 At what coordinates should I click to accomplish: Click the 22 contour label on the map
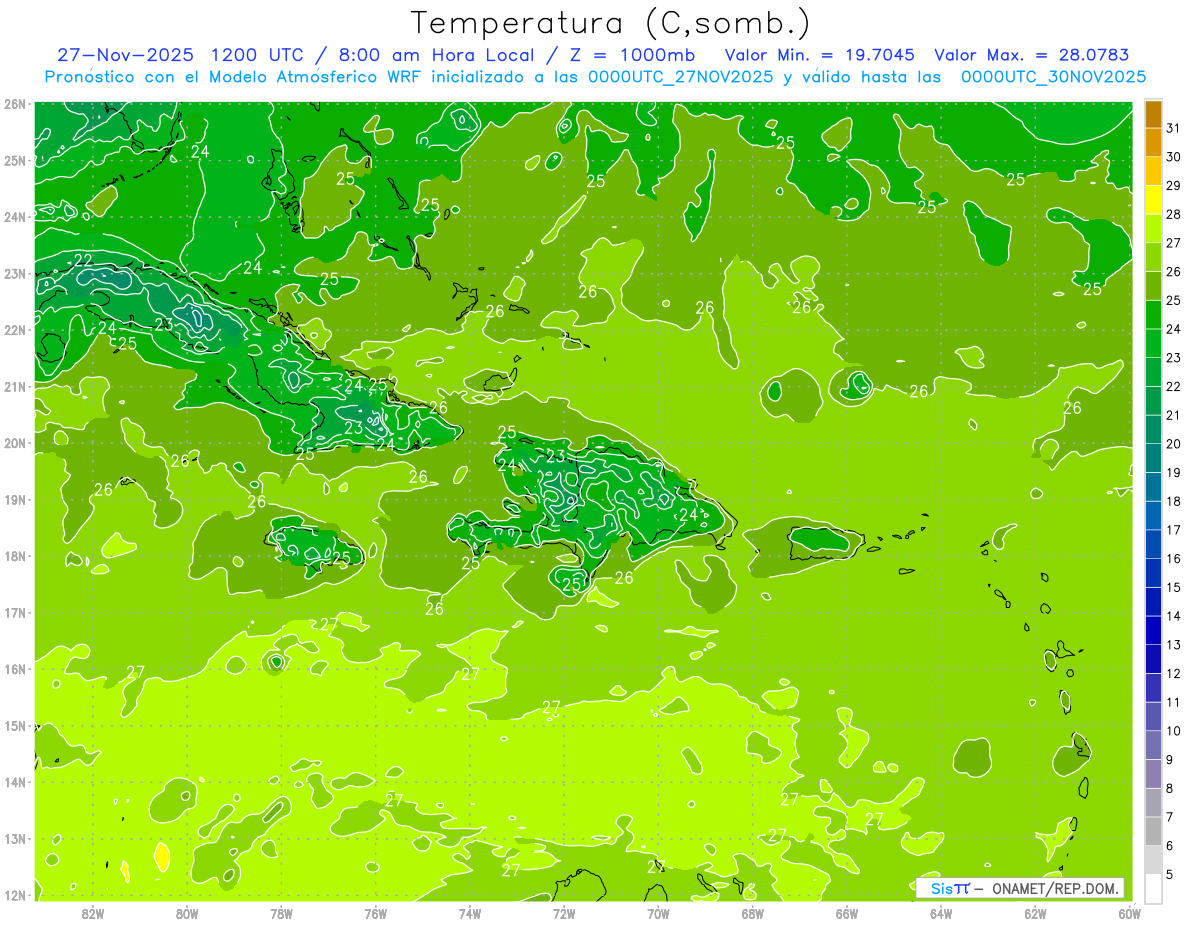(x=84, y=260)
